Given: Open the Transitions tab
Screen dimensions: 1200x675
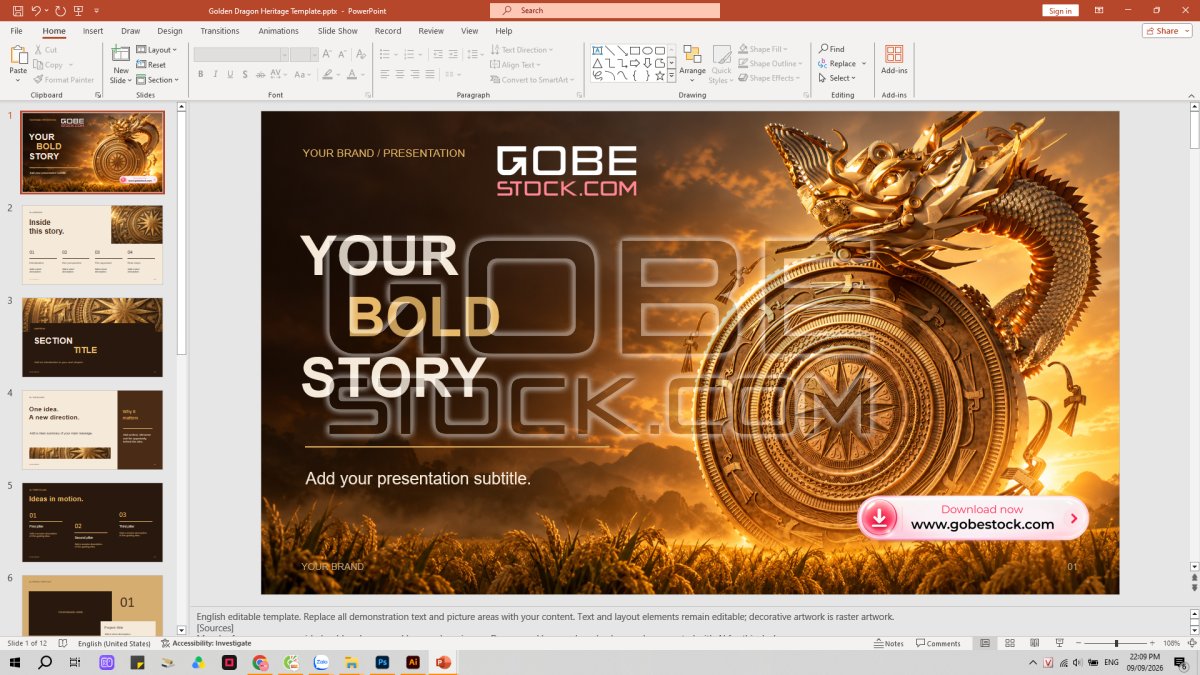Looking at the screenshot, I should (220, 31).
